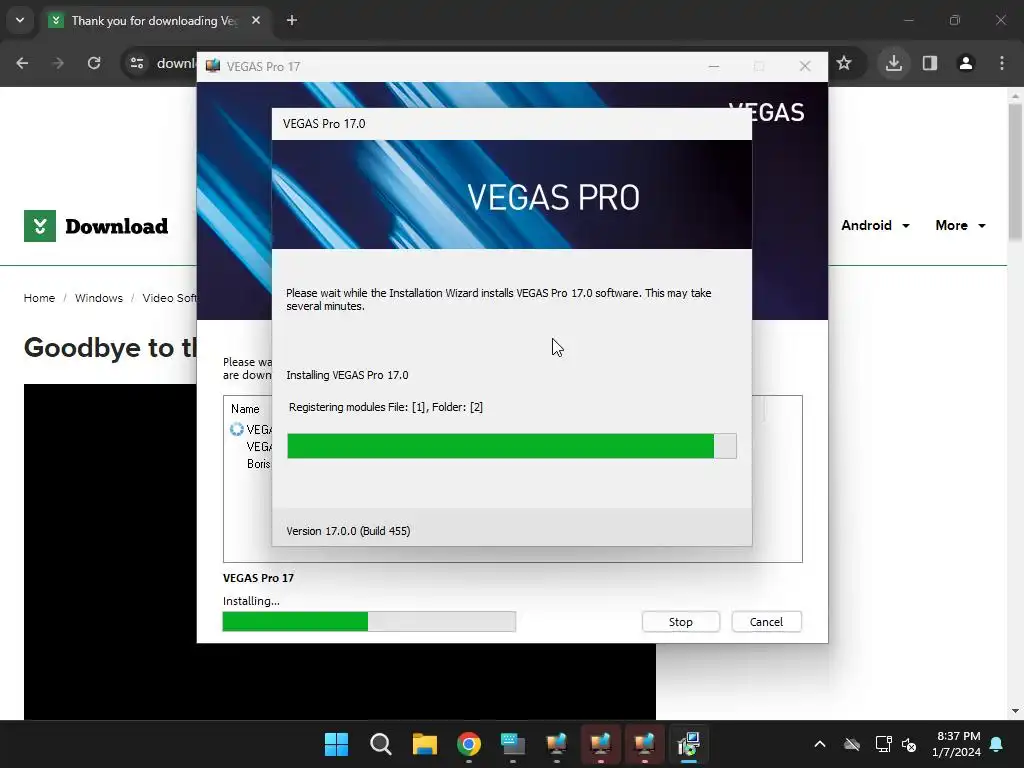Open the Chrome profile icon

pyautogui.click(x=966, y=63)
